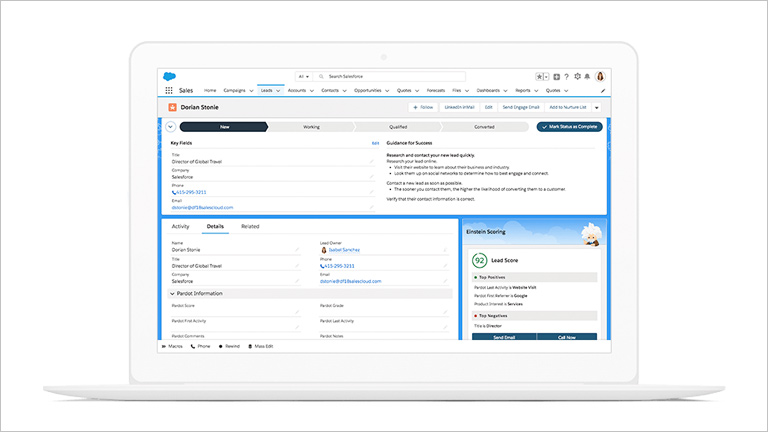
Task: Click phone number in Key Fields
Action: click(x=189, y=192)
